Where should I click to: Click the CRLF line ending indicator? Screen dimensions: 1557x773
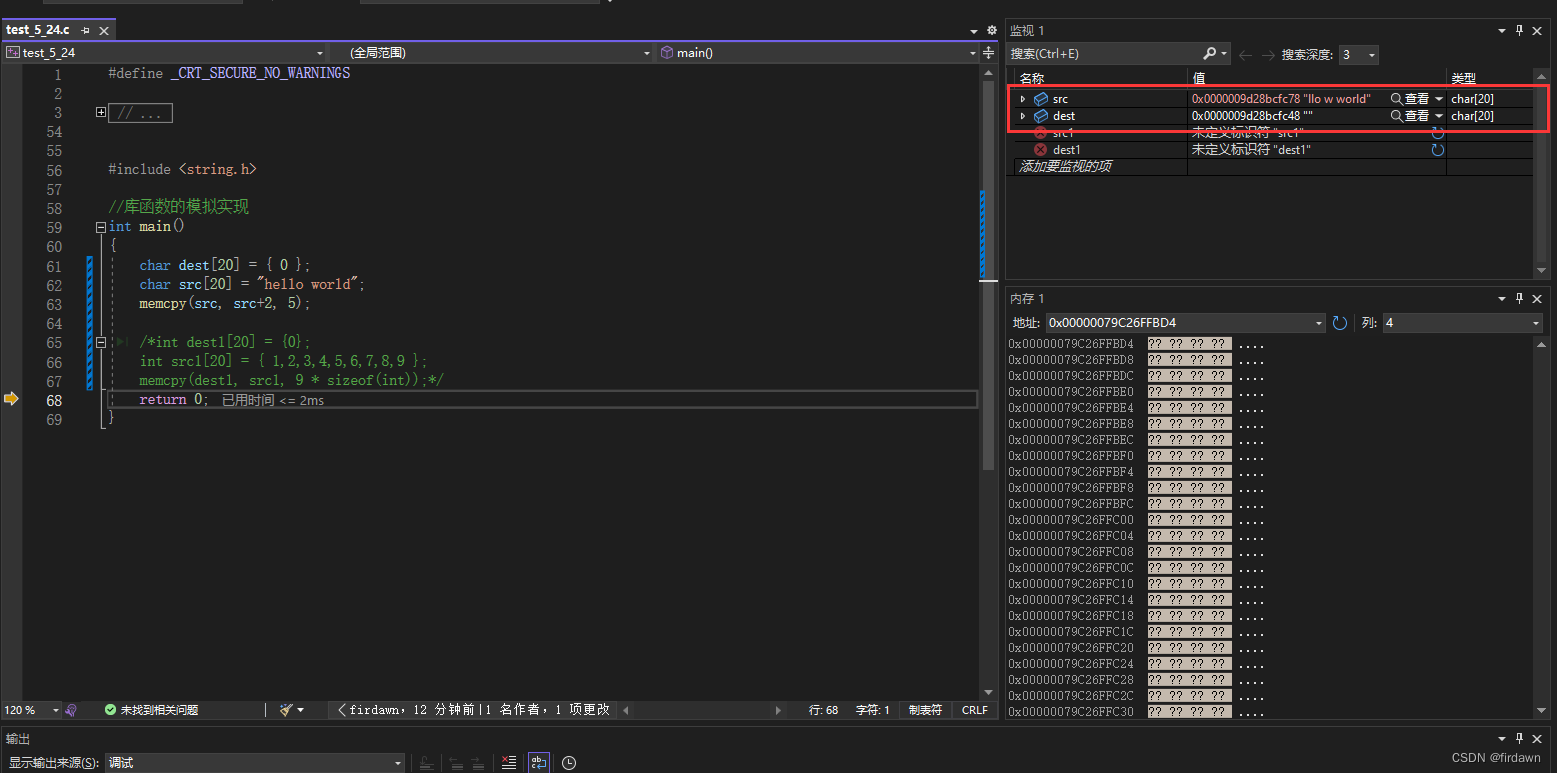click(x=974, y=710)
